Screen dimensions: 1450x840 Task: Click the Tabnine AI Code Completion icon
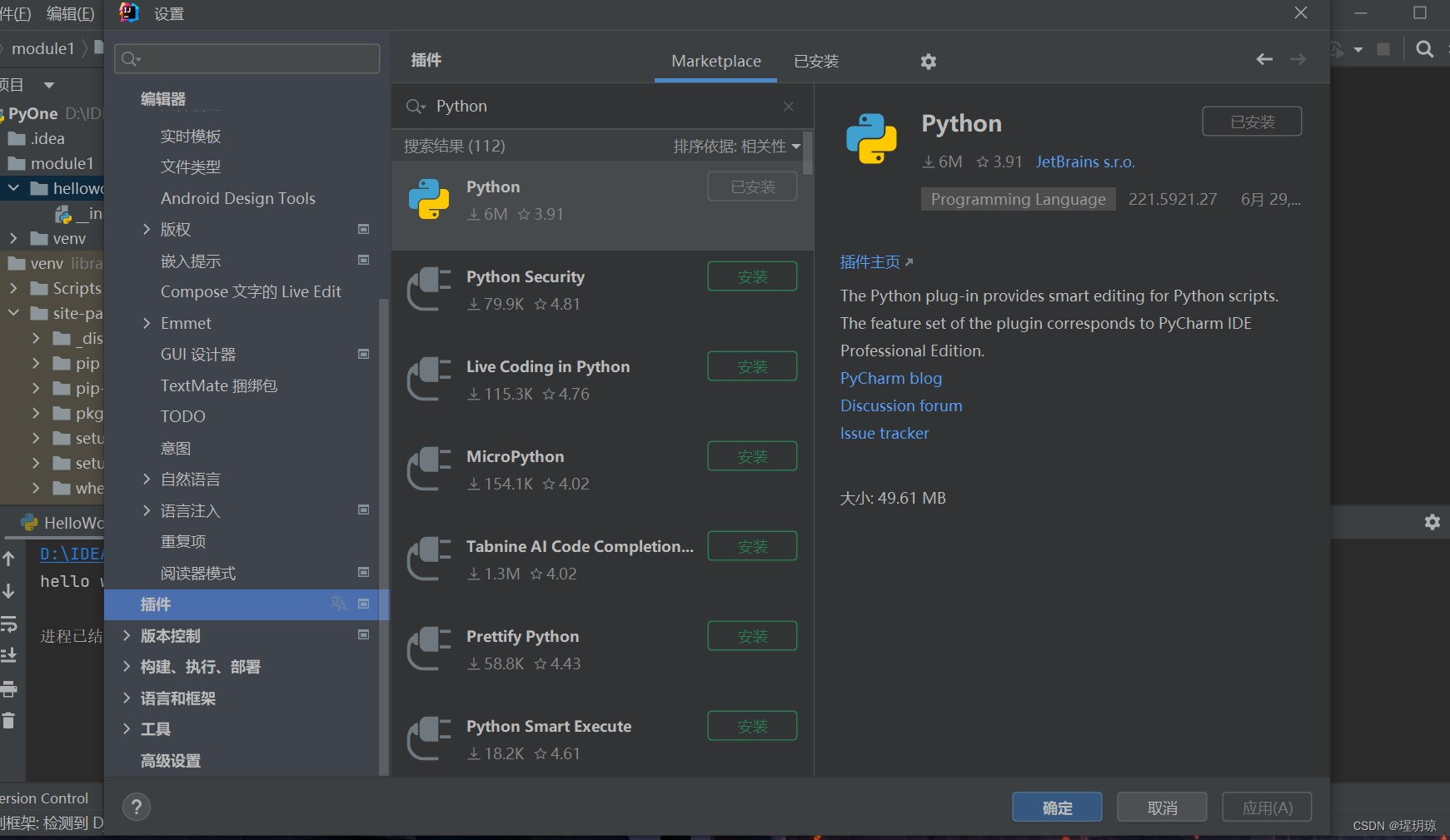429,559
